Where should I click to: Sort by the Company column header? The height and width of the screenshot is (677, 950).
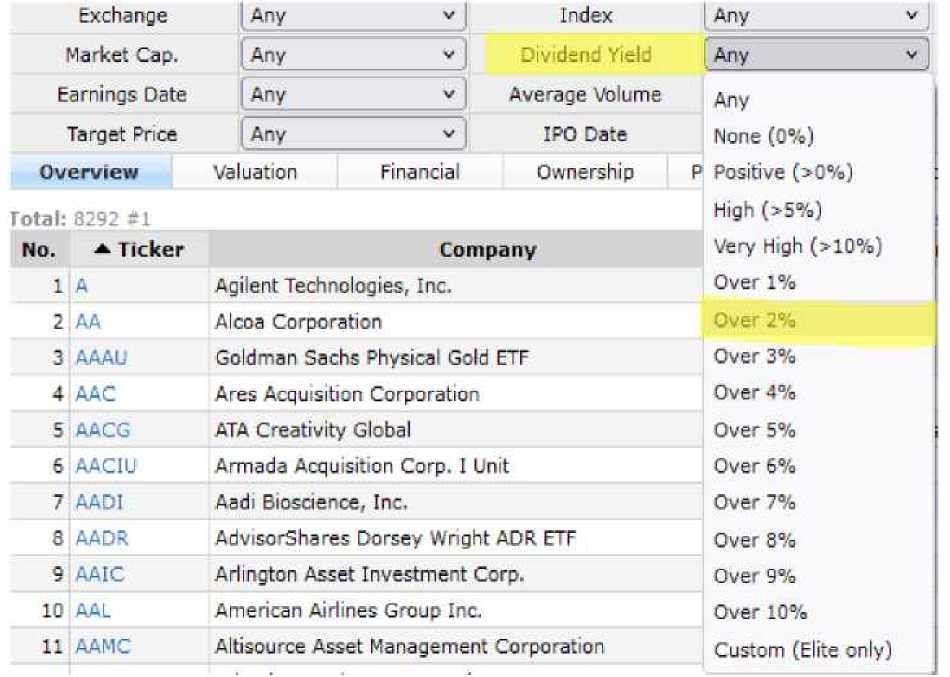[x=488, y=250]
